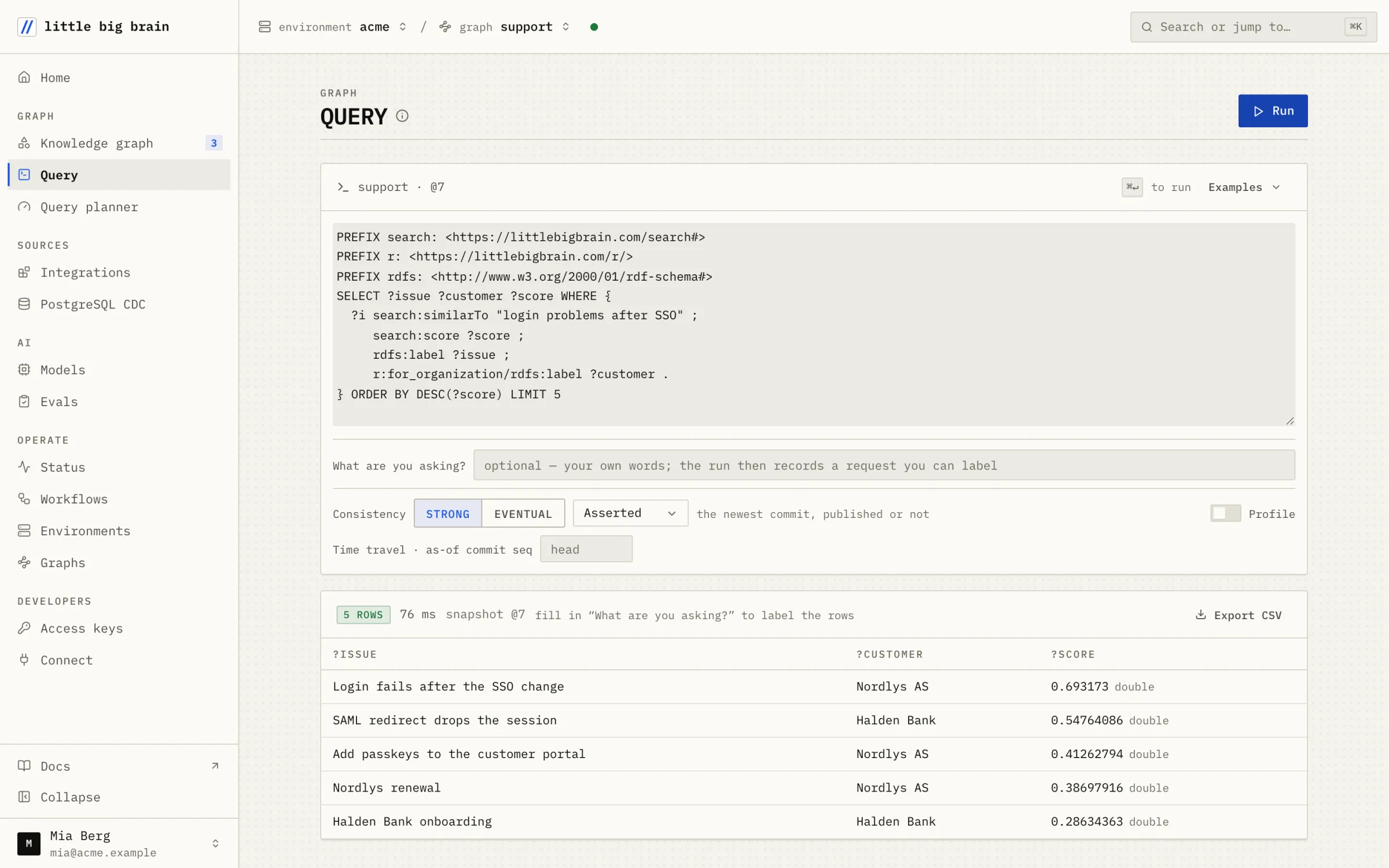Image resolution: width=1389 pixels, height=868 pixels.
Task: Click the Models chip icon
Action: tap(24, 369)
